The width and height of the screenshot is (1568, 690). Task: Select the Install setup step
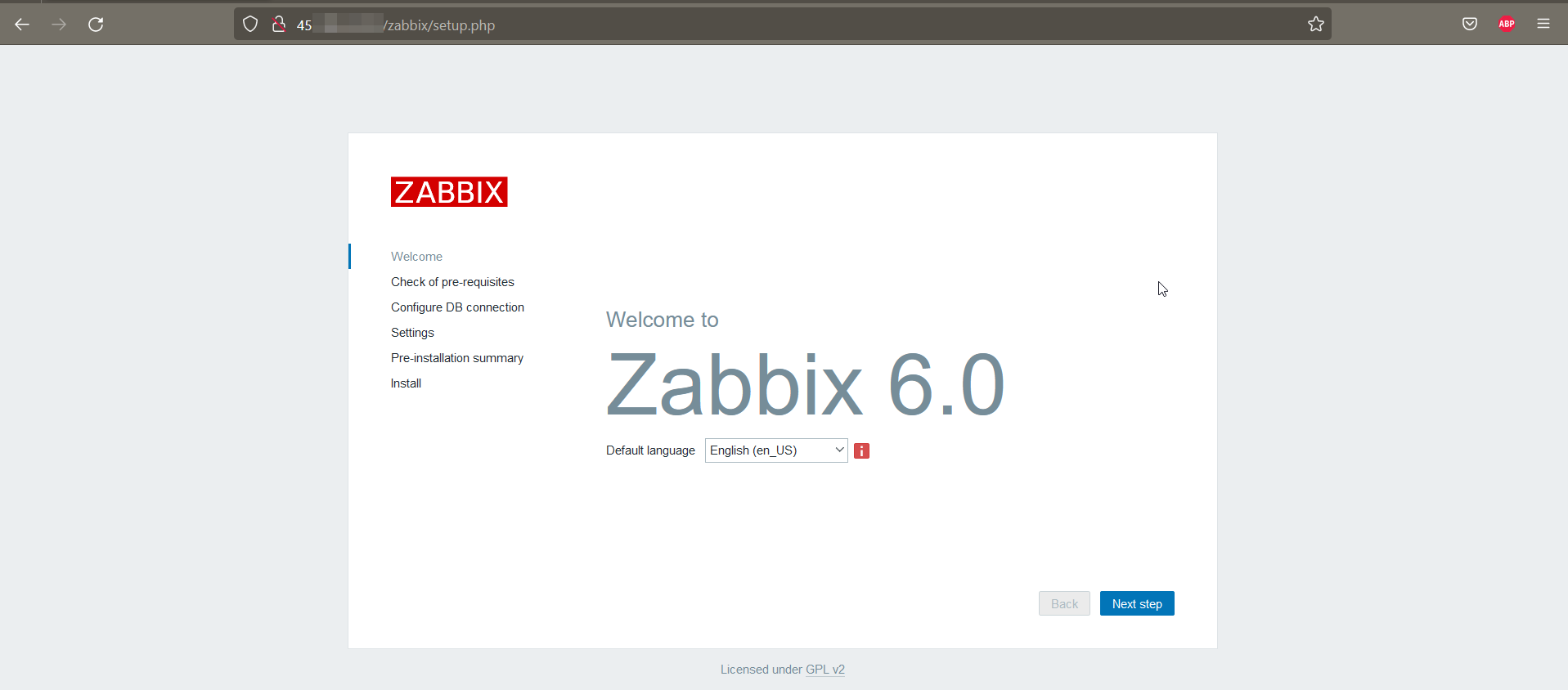(x=406, y=383)
